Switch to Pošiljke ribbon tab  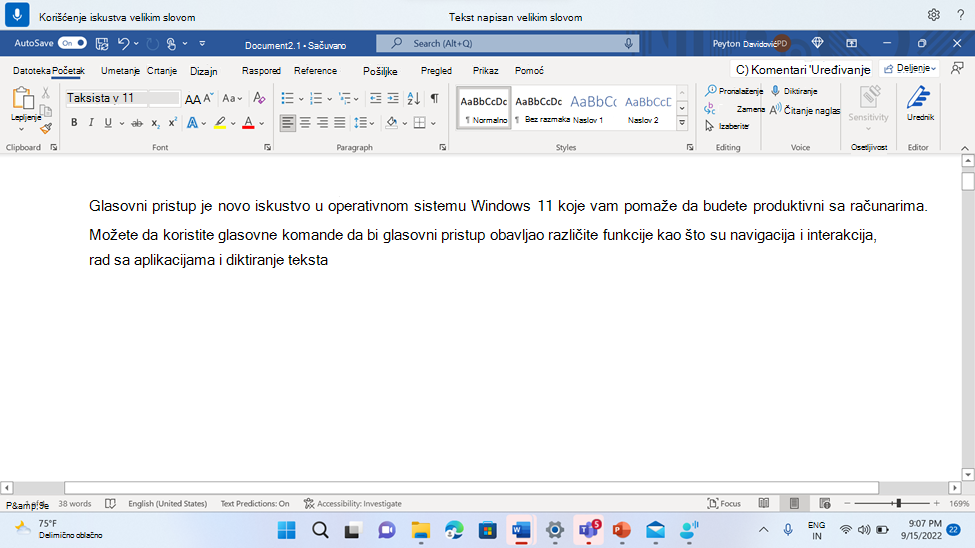380,71
